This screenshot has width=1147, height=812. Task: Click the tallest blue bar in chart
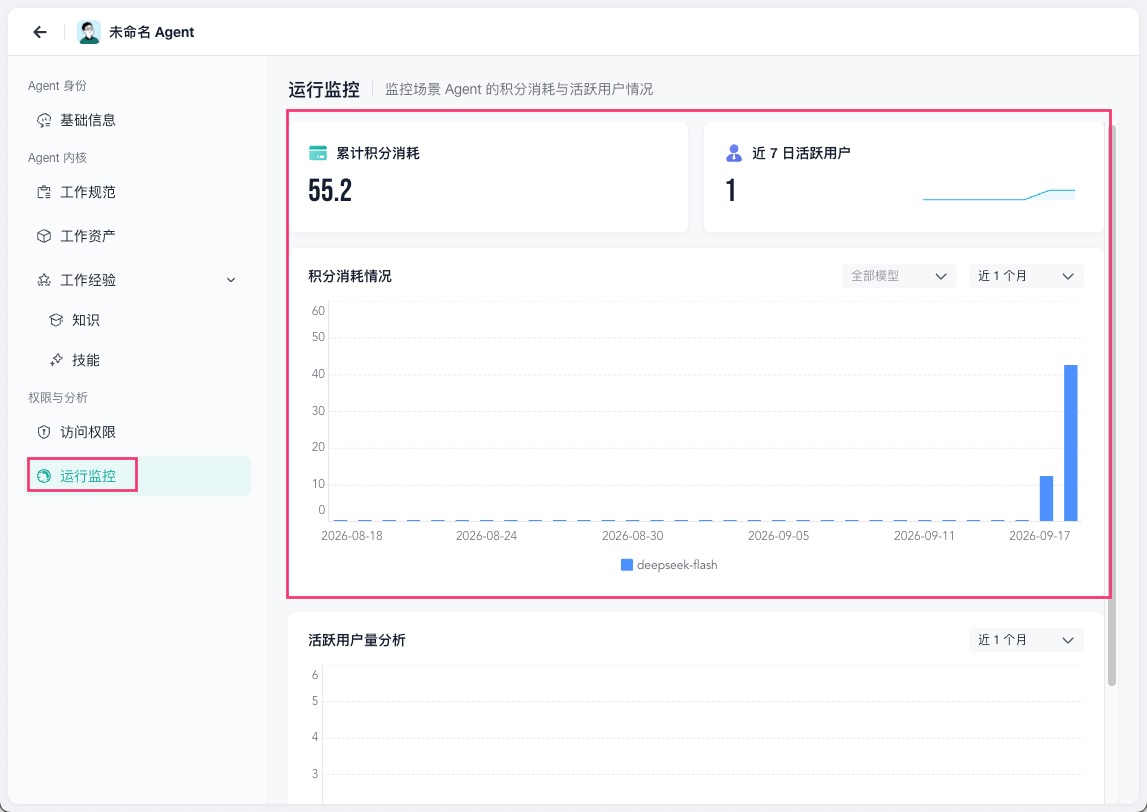point(1070,443)
